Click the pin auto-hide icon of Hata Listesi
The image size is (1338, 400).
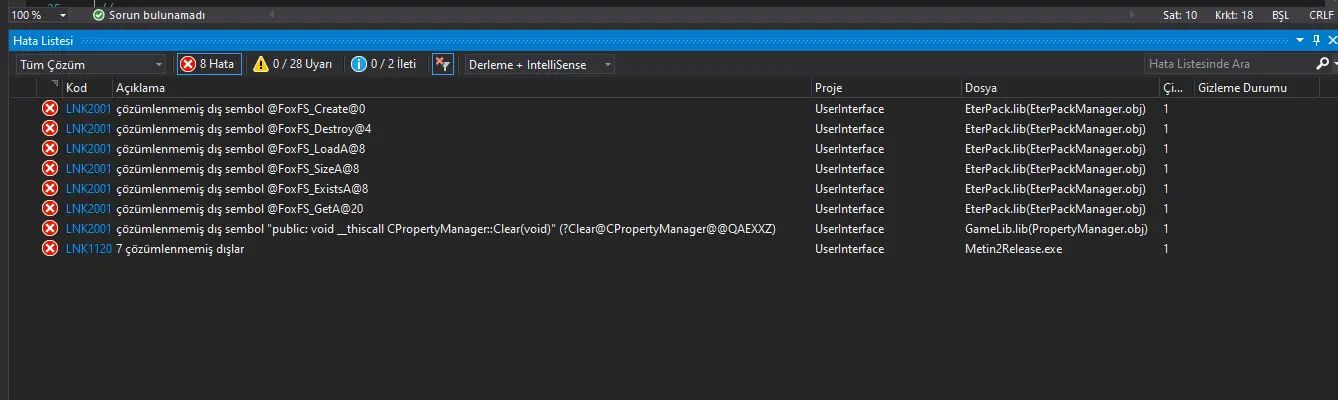[1316, 40]
